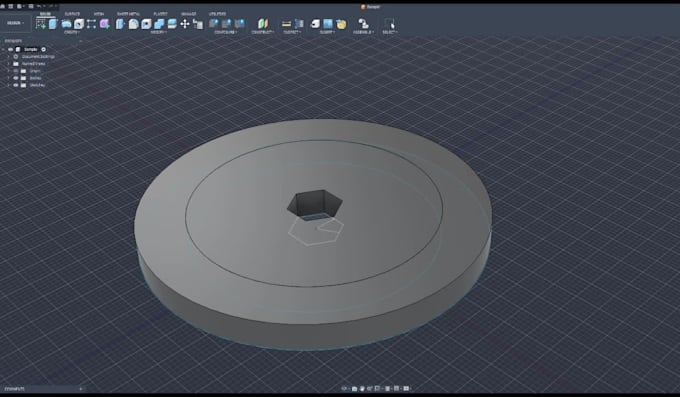Open the Design workspace dropdown

tap(16, 23)
